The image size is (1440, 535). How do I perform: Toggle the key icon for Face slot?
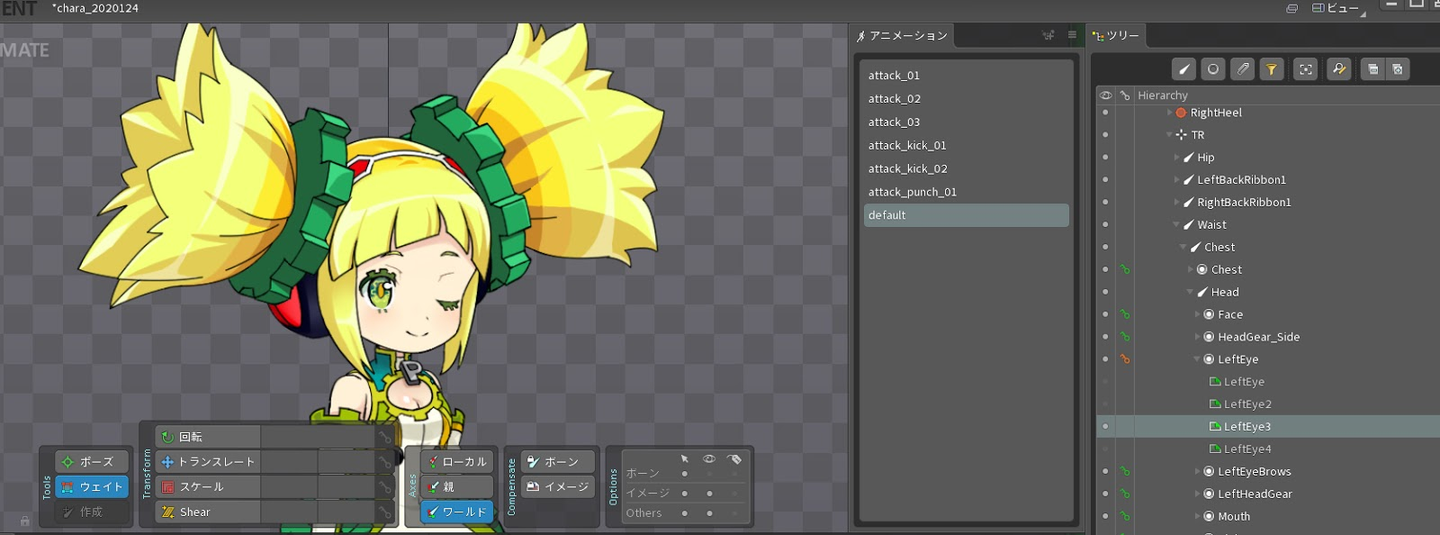[1125, 315]
